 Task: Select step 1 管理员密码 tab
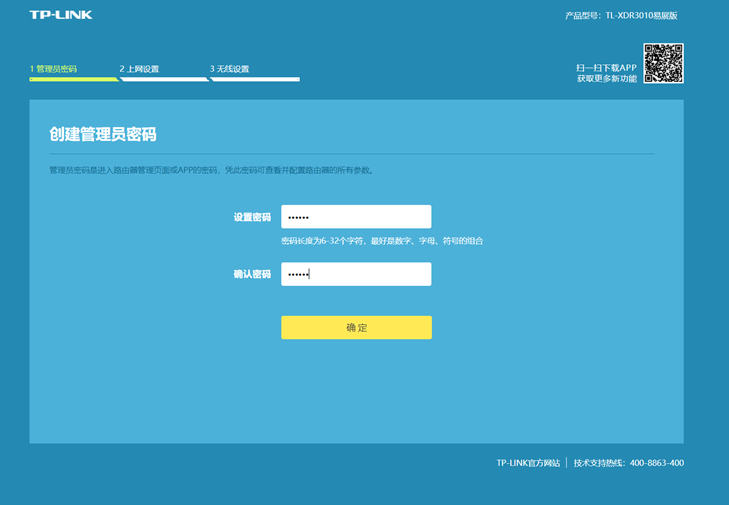[x=53, y=69]
